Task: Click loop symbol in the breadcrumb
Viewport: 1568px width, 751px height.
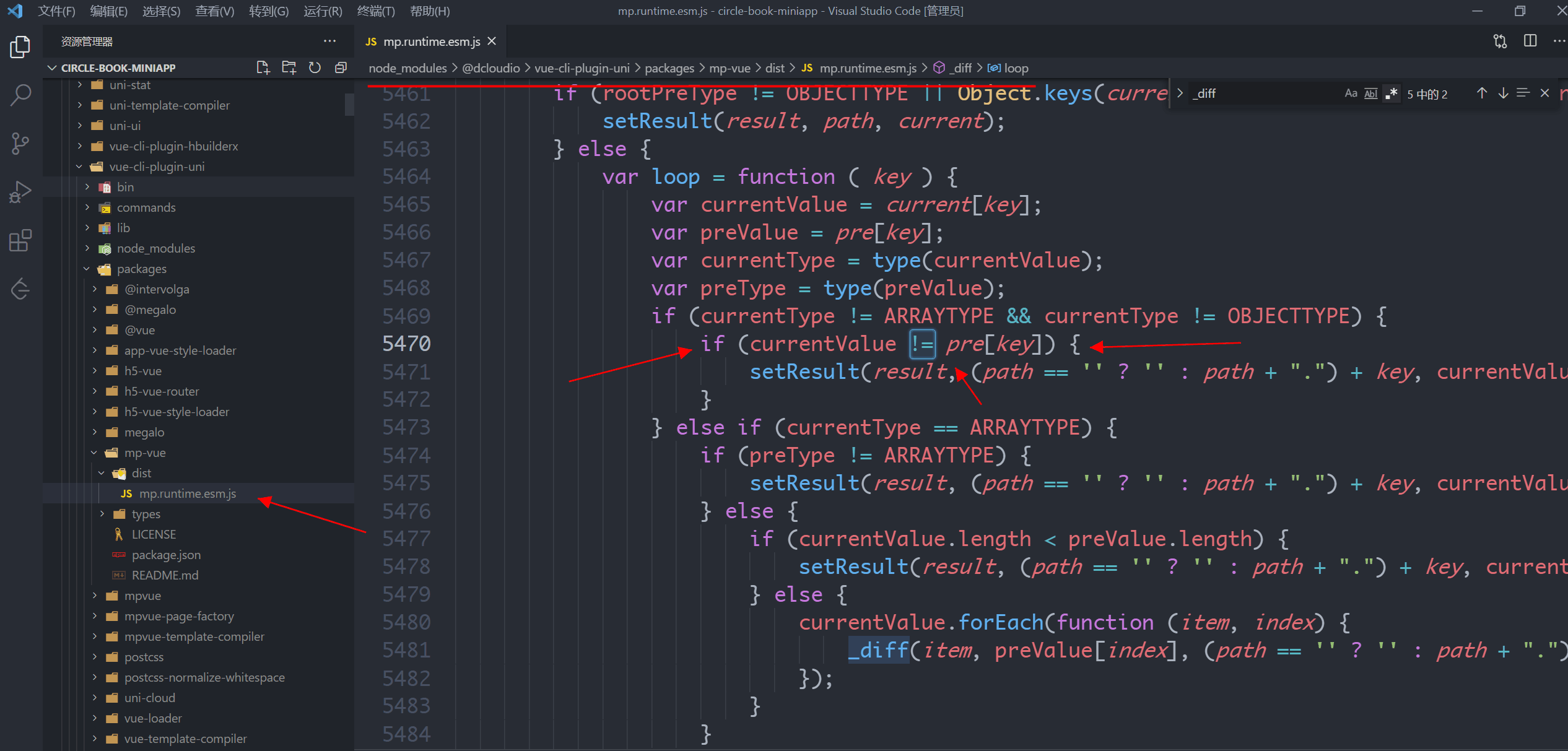Action: click(1009, 68)
